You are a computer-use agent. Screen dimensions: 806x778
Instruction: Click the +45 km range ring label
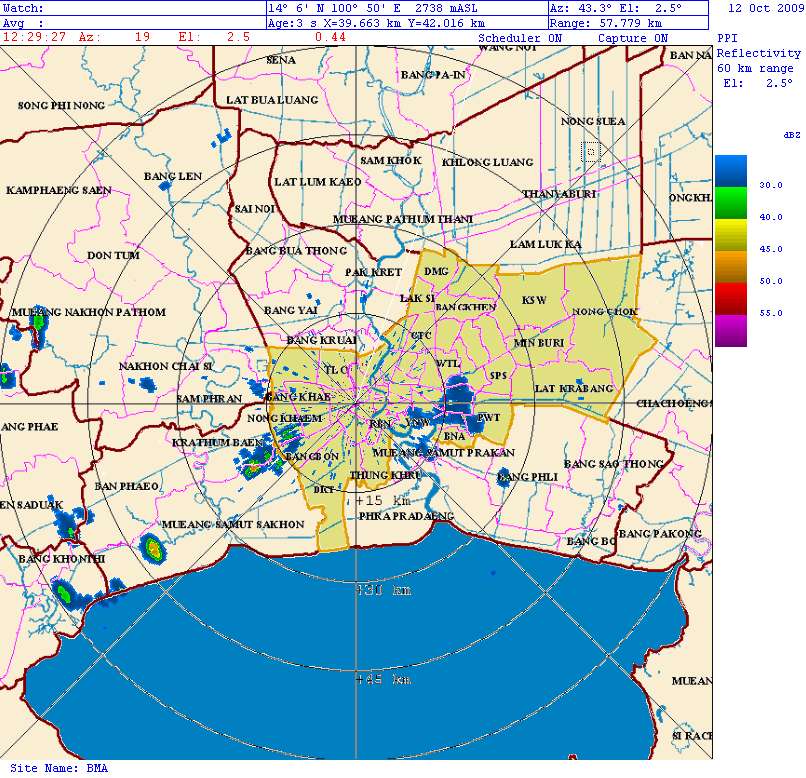383,680
